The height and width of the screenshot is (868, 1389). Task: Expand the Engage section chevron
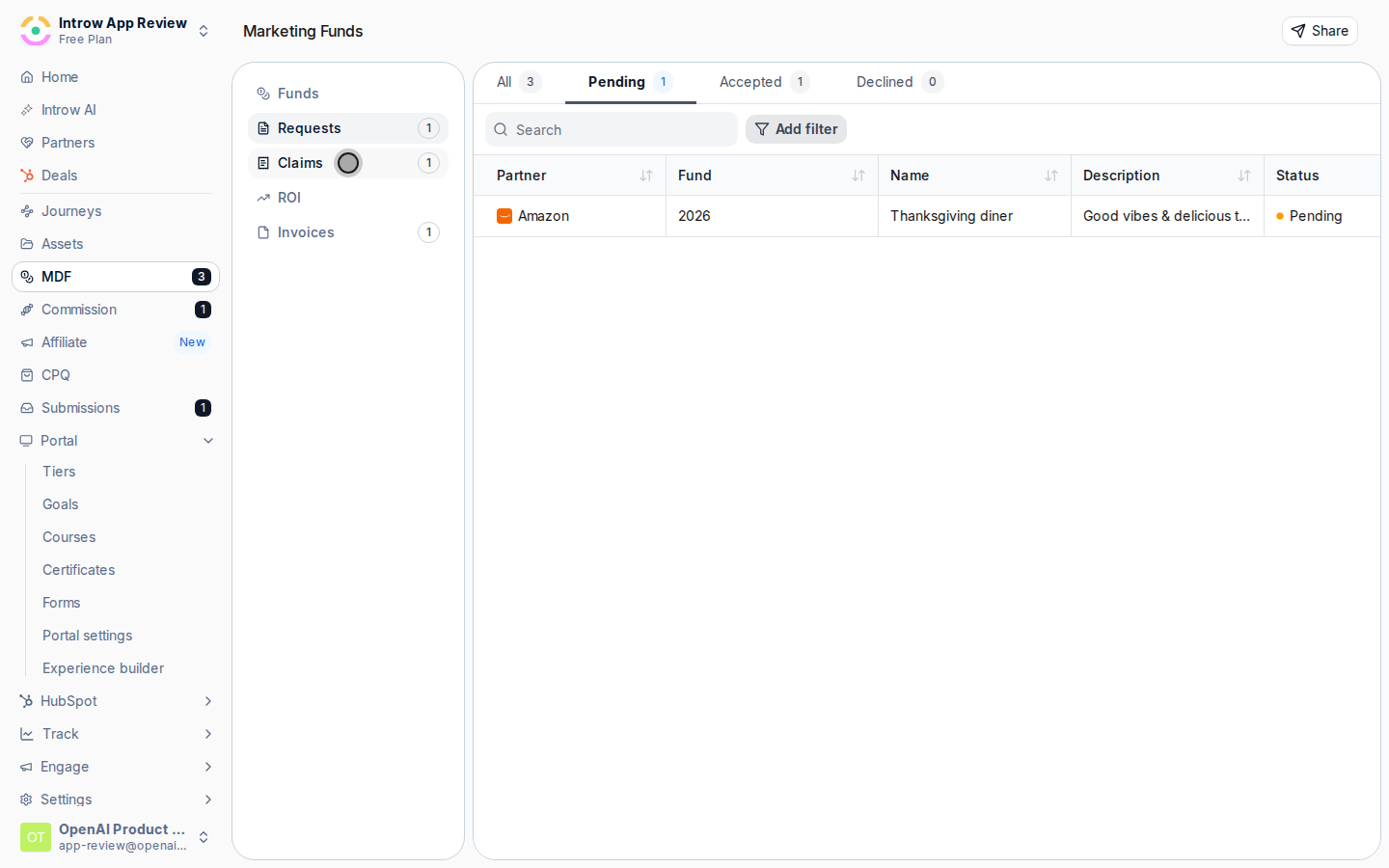(208, 767)
